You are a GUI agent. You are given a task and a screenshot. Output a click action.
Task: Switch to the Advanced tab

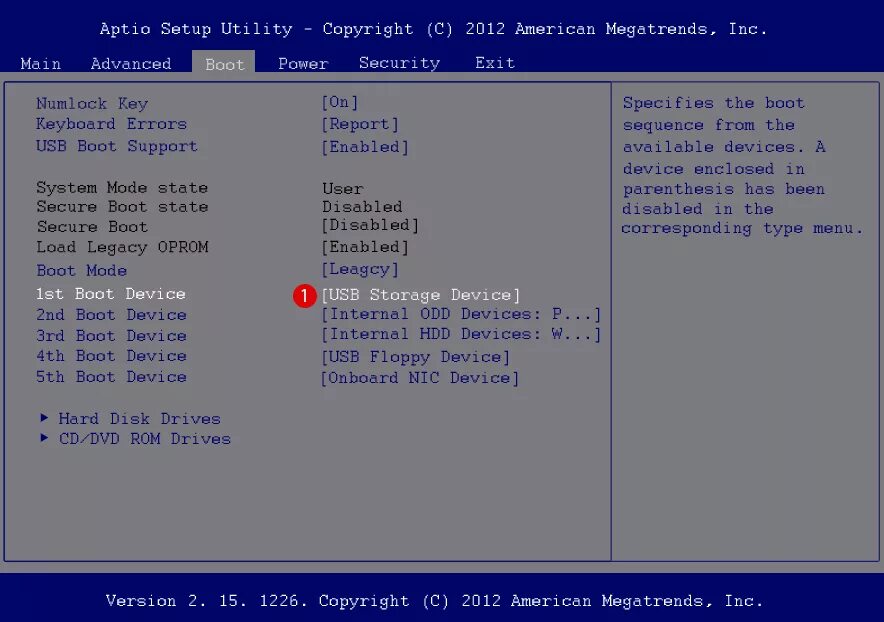point(131,63)
